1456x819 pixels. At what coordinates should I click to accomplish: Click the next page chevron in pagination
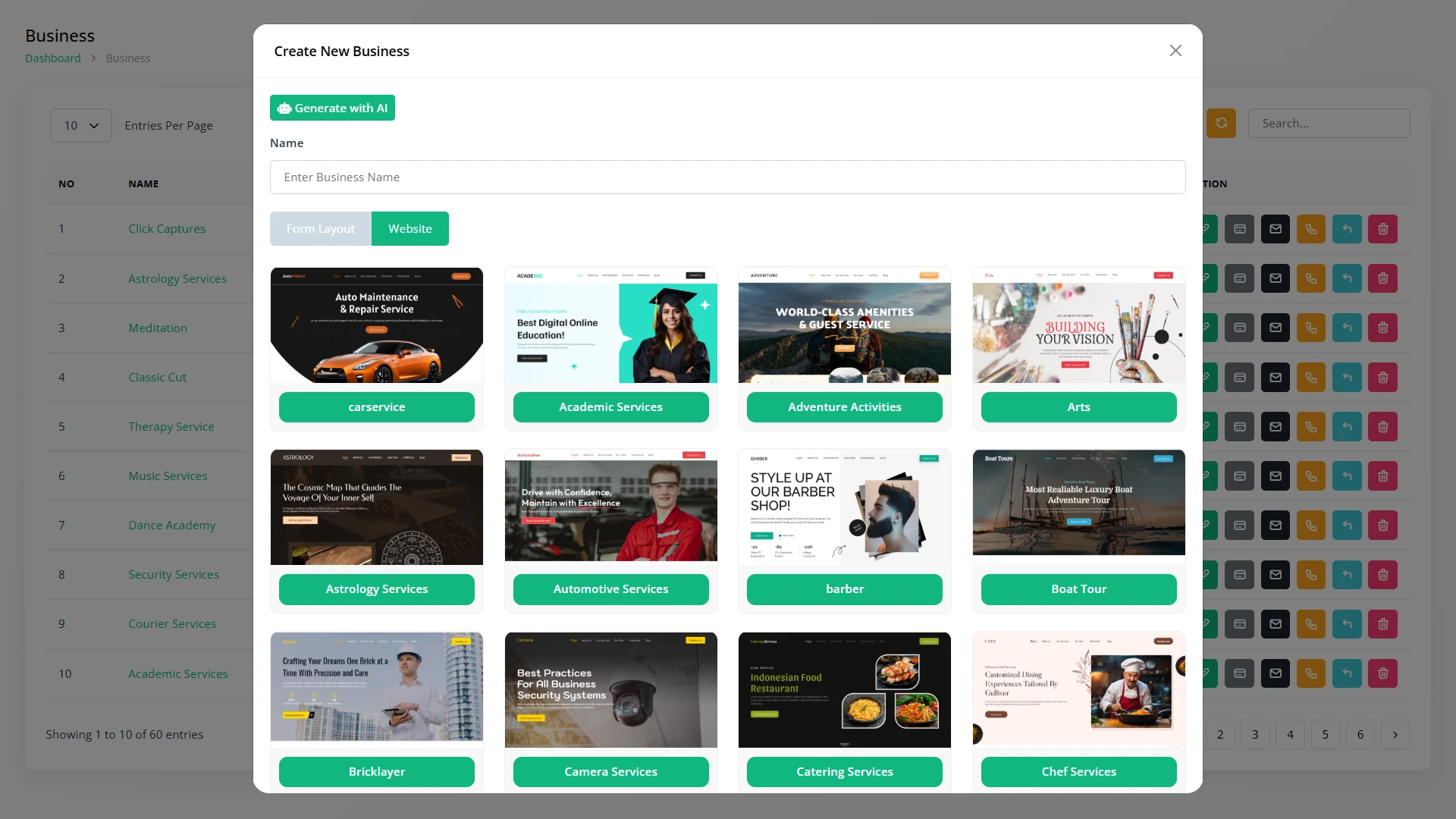tap(1395, 734)
